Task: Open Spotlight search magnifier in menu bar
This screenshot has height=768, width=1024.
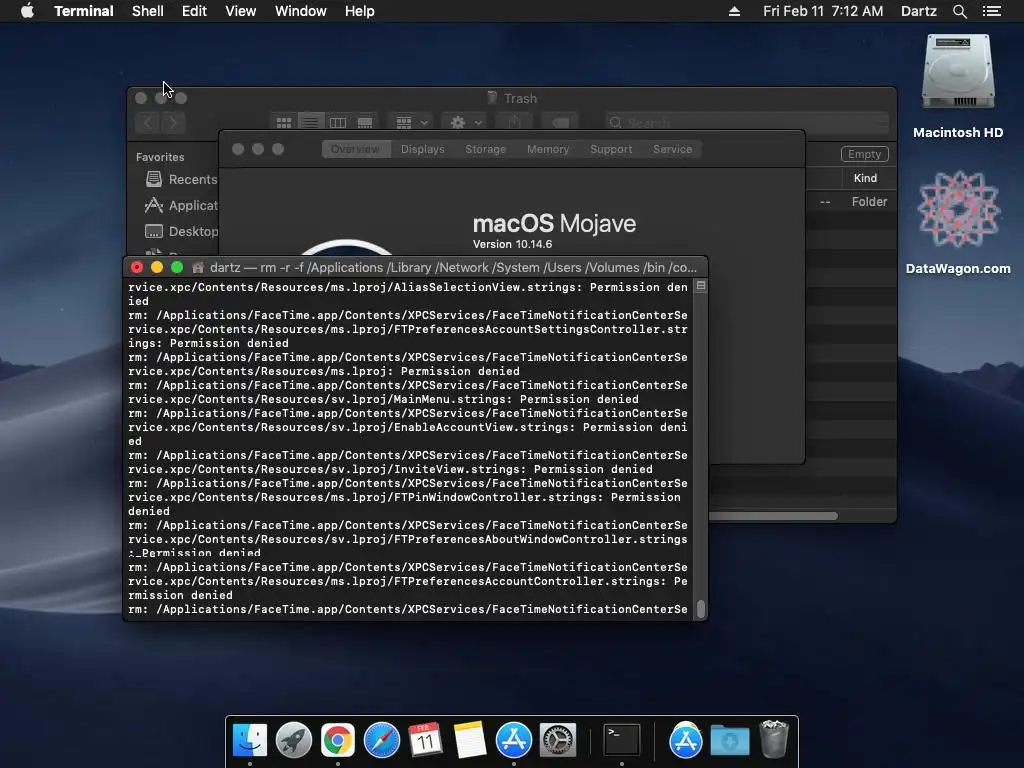Action: [x=959, y=11]
